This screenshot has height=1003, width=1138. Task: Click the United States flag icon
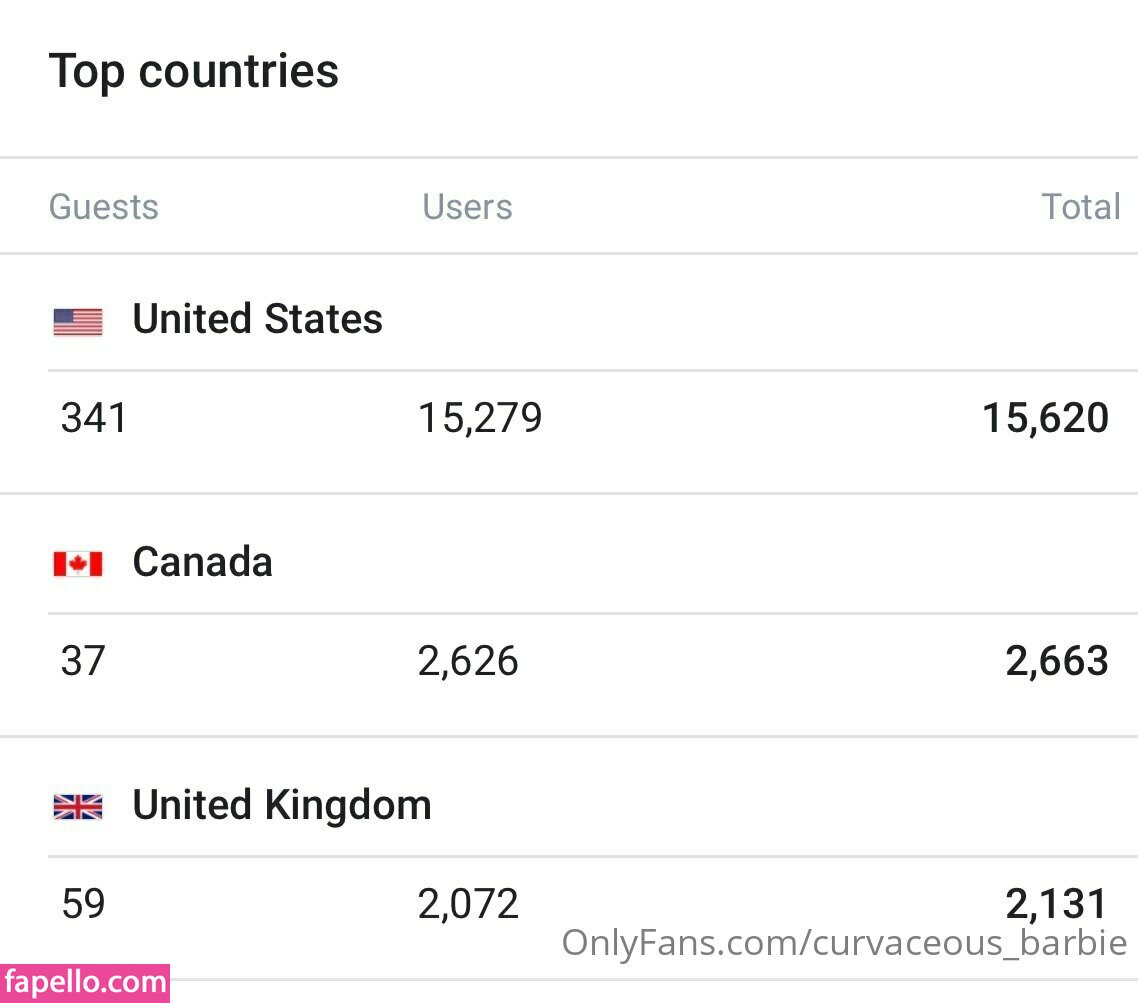tap(78, 321)
